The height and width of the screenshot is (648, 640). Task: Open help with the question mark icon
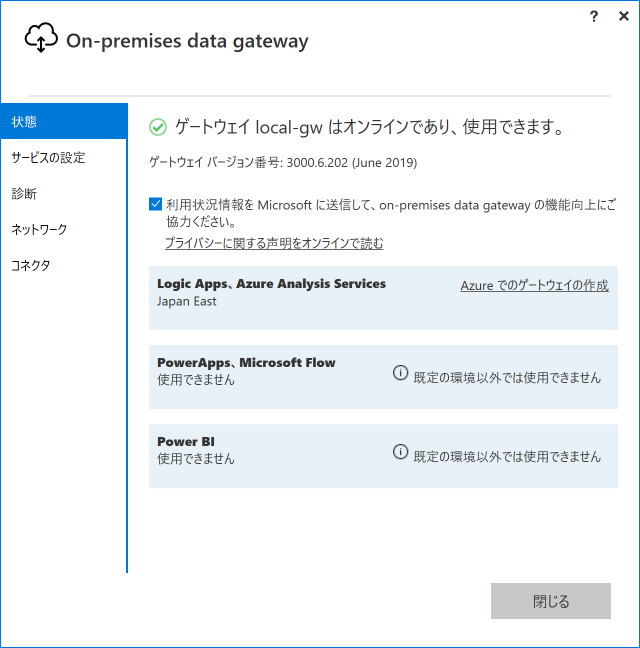(x=594, y=16)
